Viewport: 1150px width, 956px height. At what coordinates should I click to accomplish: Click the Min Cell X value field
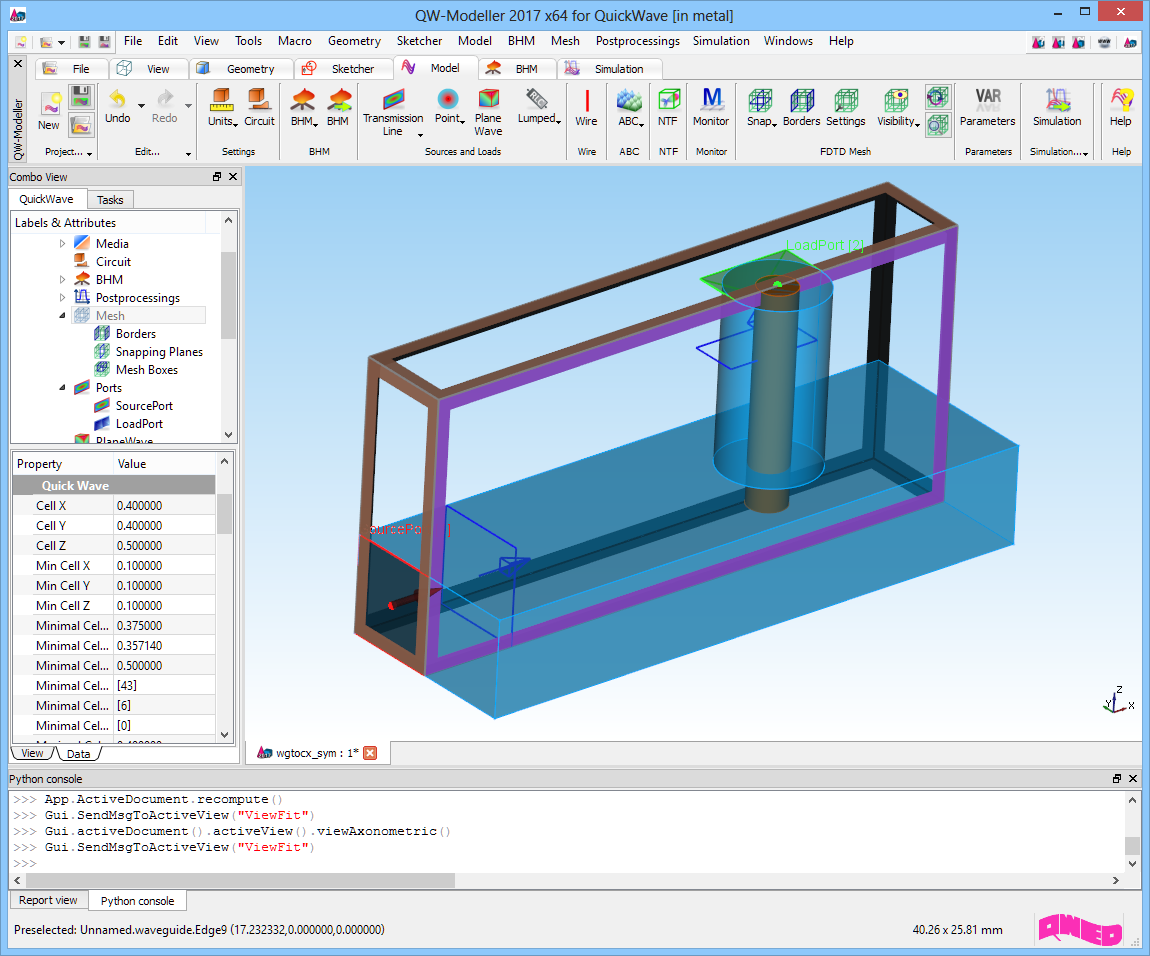pyautogui.click(x=164, y=566)
